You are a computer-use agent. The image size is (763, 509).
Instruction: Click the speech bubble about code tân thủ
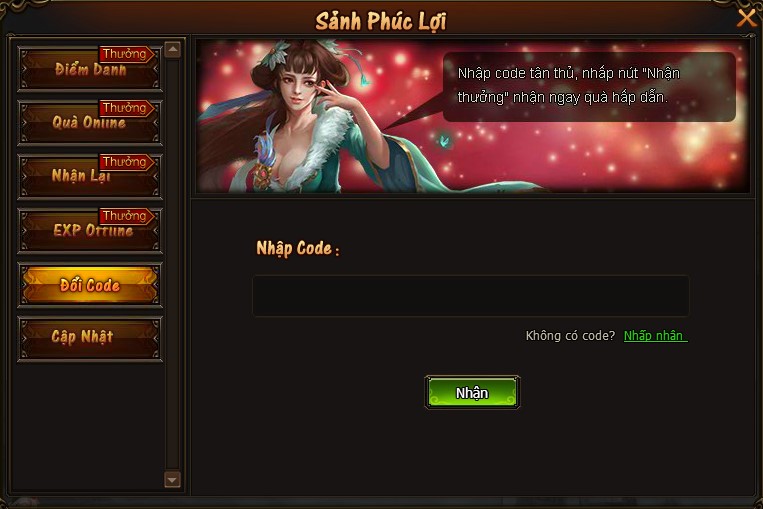589,87
